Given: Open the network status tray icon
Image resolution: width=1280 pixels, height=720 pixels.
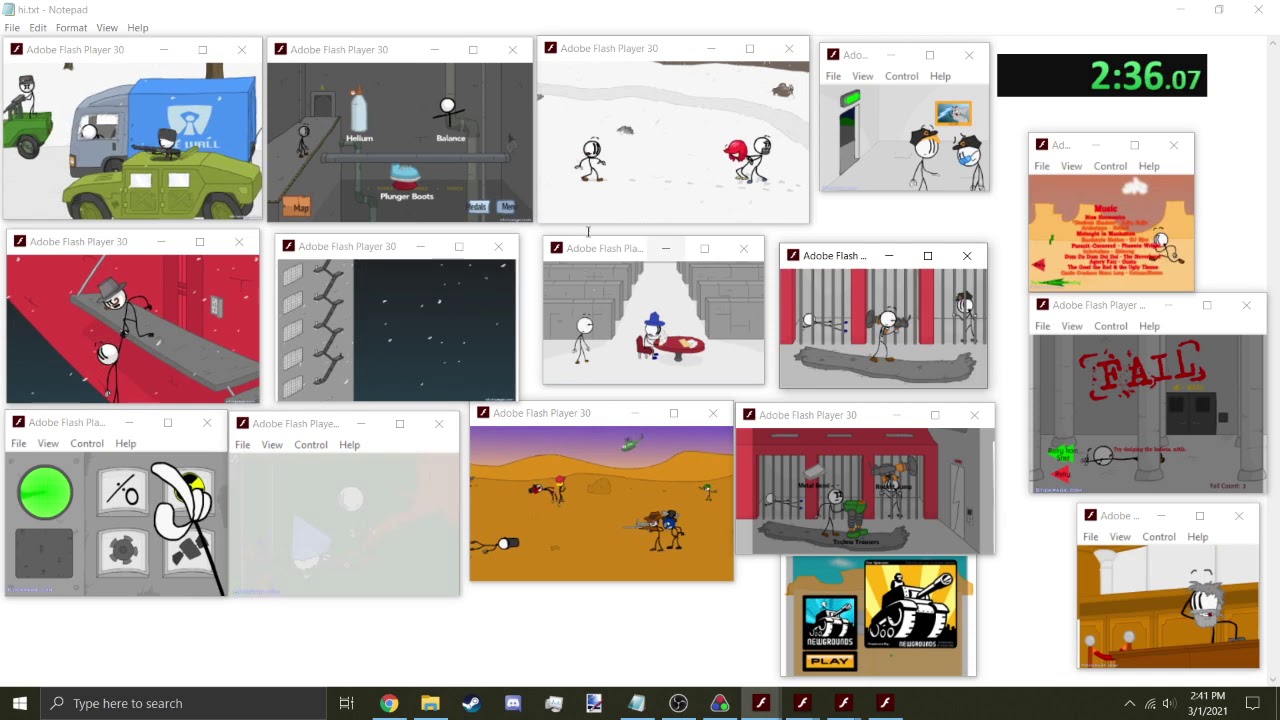Looking at the screenshot, I should [x=1150, y=703].
